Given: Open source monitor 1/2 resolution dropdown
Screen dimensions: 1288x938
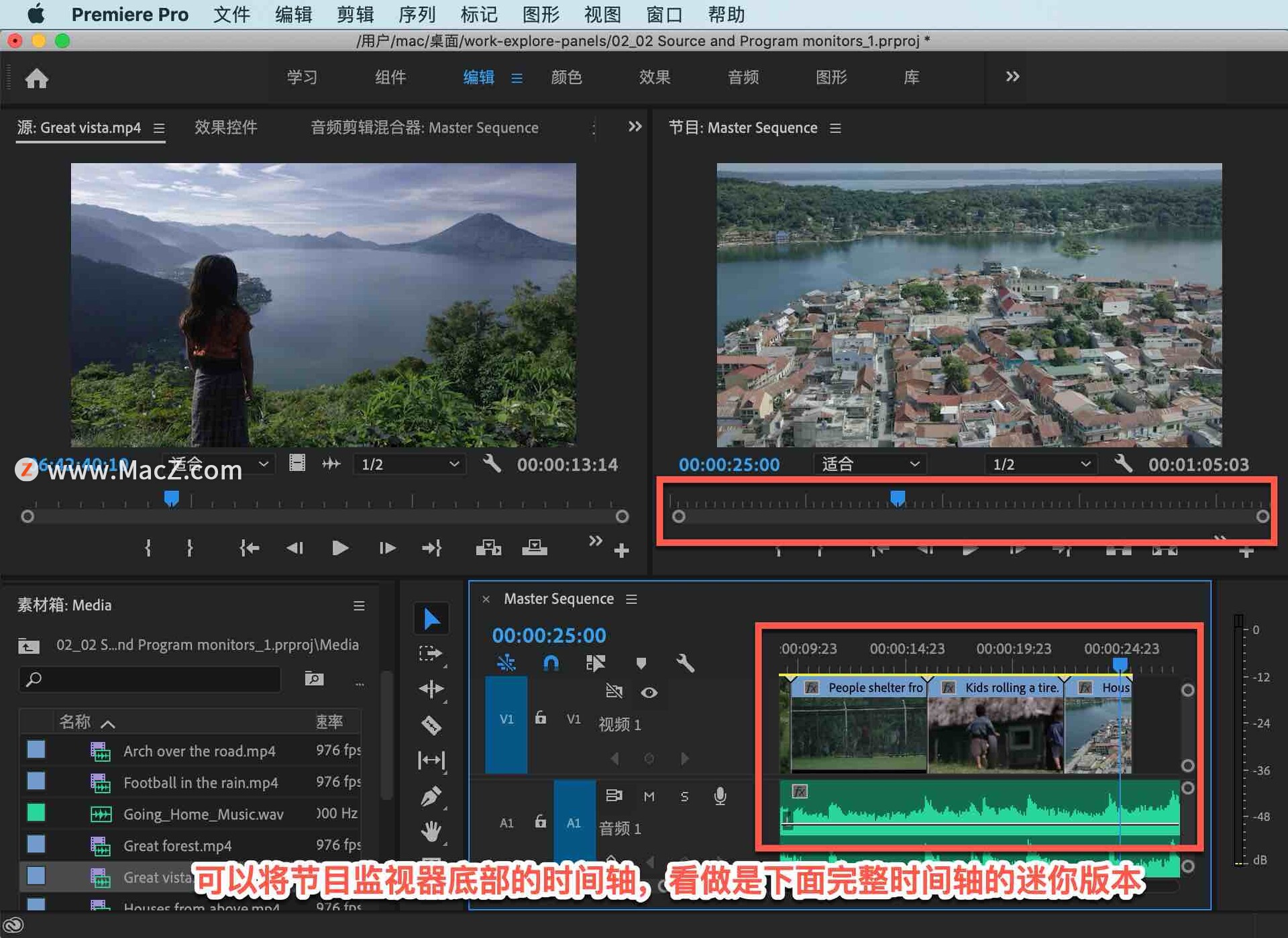Looking at the screenshot, I should tap(409, 464).
